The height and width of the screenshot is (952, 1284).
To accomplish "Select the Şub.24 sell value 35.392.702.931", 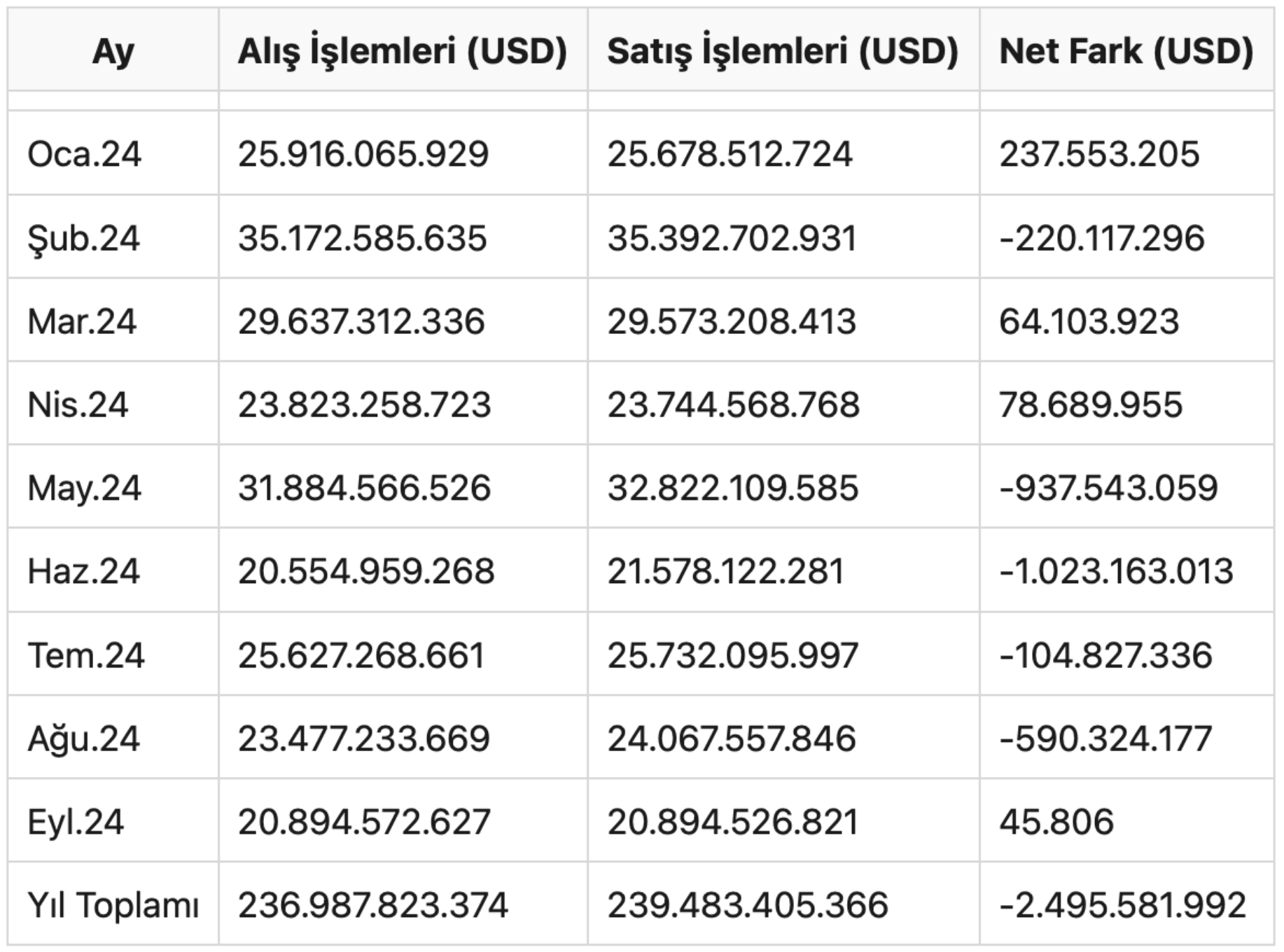I will coord(732,238).
